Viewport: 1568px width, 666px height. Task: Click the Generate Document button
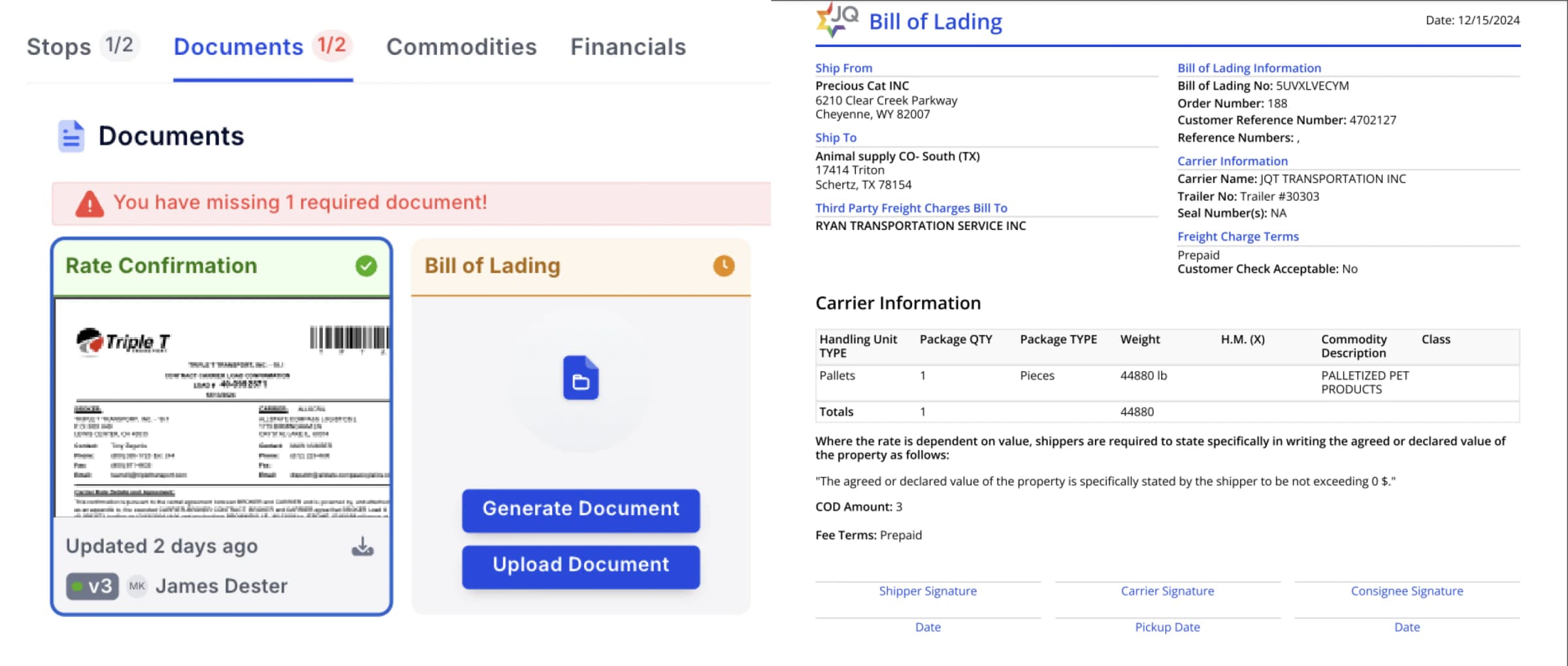(581, 510)
